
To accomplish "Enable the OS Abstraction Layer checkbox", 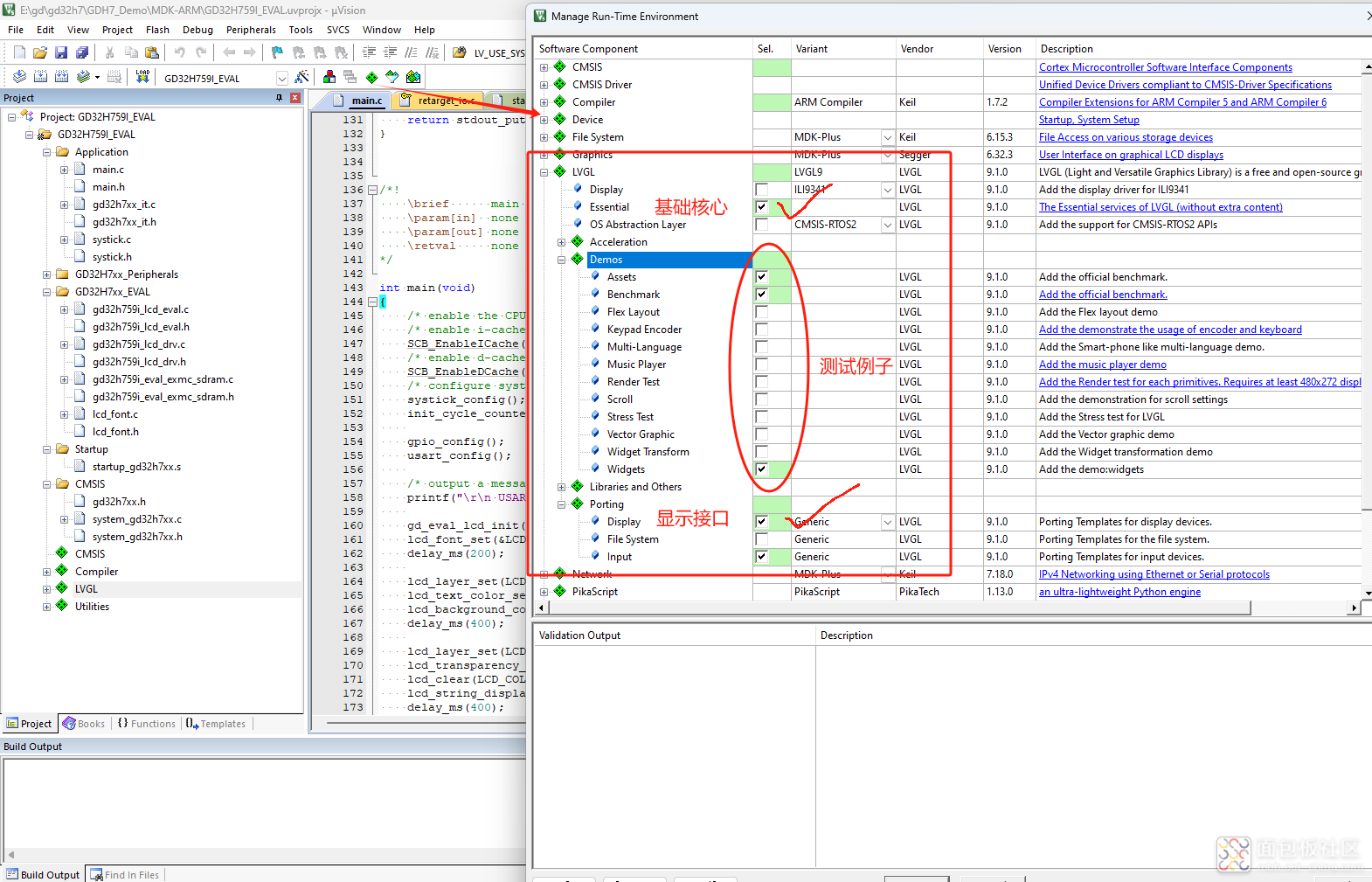I will (762, 225).
